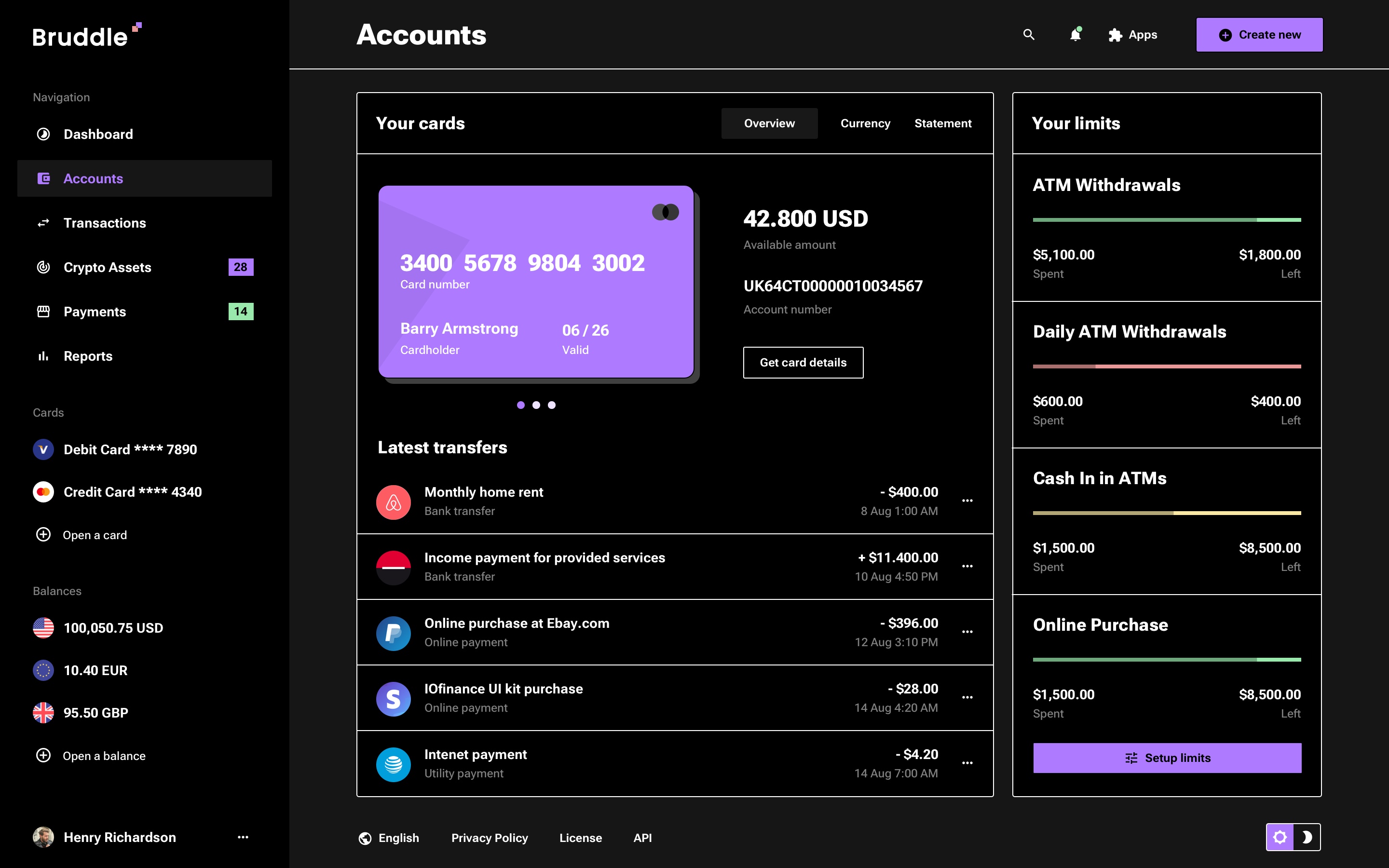Click the globe icon next to English
This screenshot has height=868, width=1389.
(x=365, y=838)
